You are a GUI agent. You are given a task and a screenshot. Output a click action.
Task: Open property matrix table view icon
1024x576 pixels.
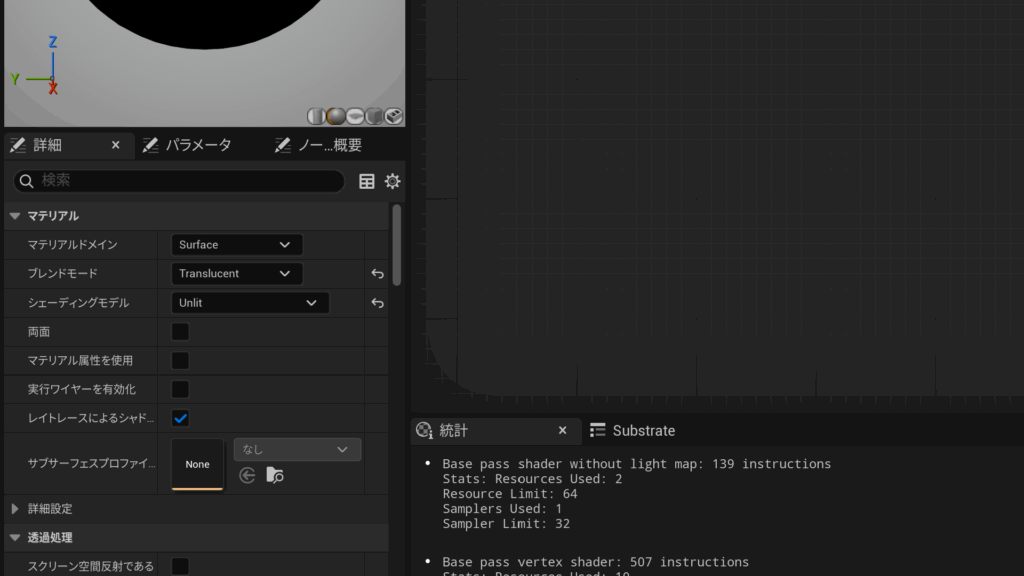(367, 181)
